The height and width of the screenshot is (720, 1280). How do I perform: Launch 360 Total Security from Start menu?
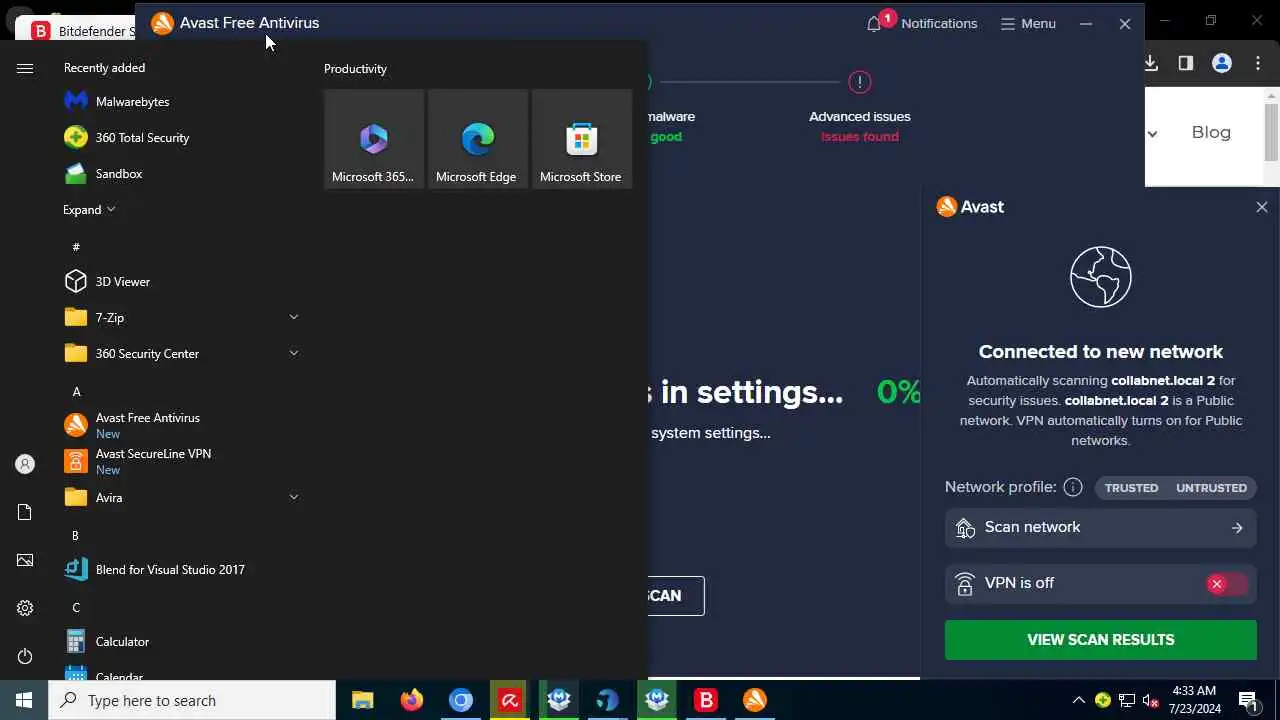click(180, 137)
